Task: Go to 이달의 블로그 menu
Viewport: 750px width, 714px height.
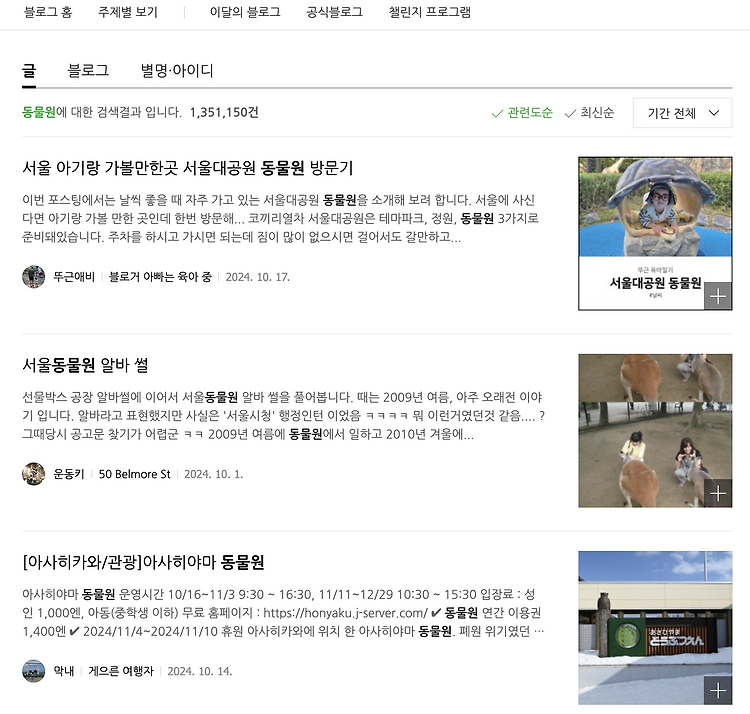Action: 245,12
